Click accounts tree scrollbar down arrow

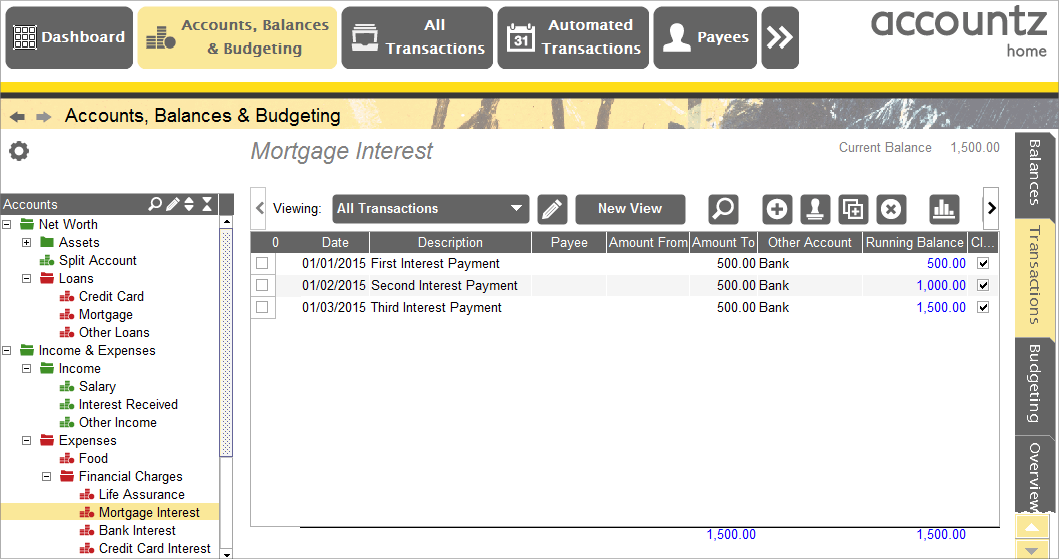227,554
